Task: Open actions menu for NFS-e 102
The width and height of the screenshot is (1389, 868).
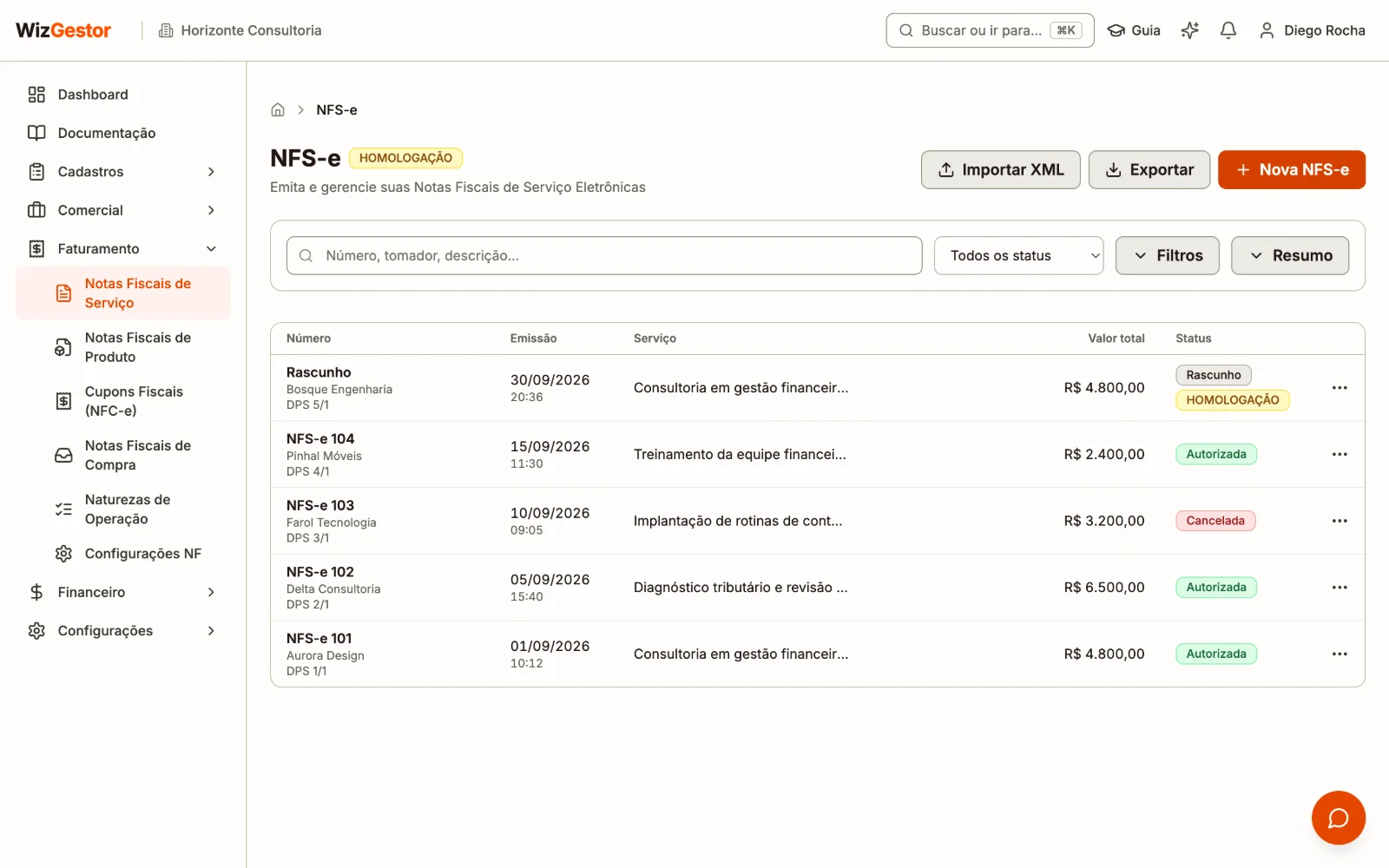Action: (1340, 588)
